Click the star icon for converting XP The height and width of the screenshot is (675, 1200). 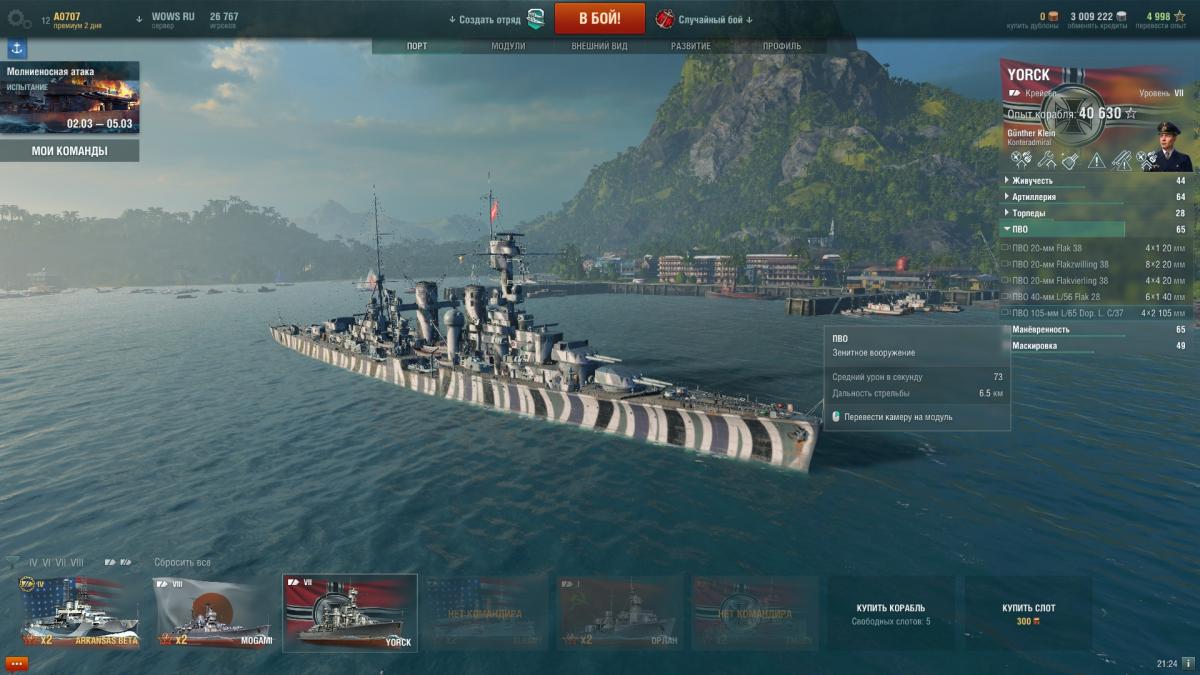pyautogui.click(x=1179, y=16)
